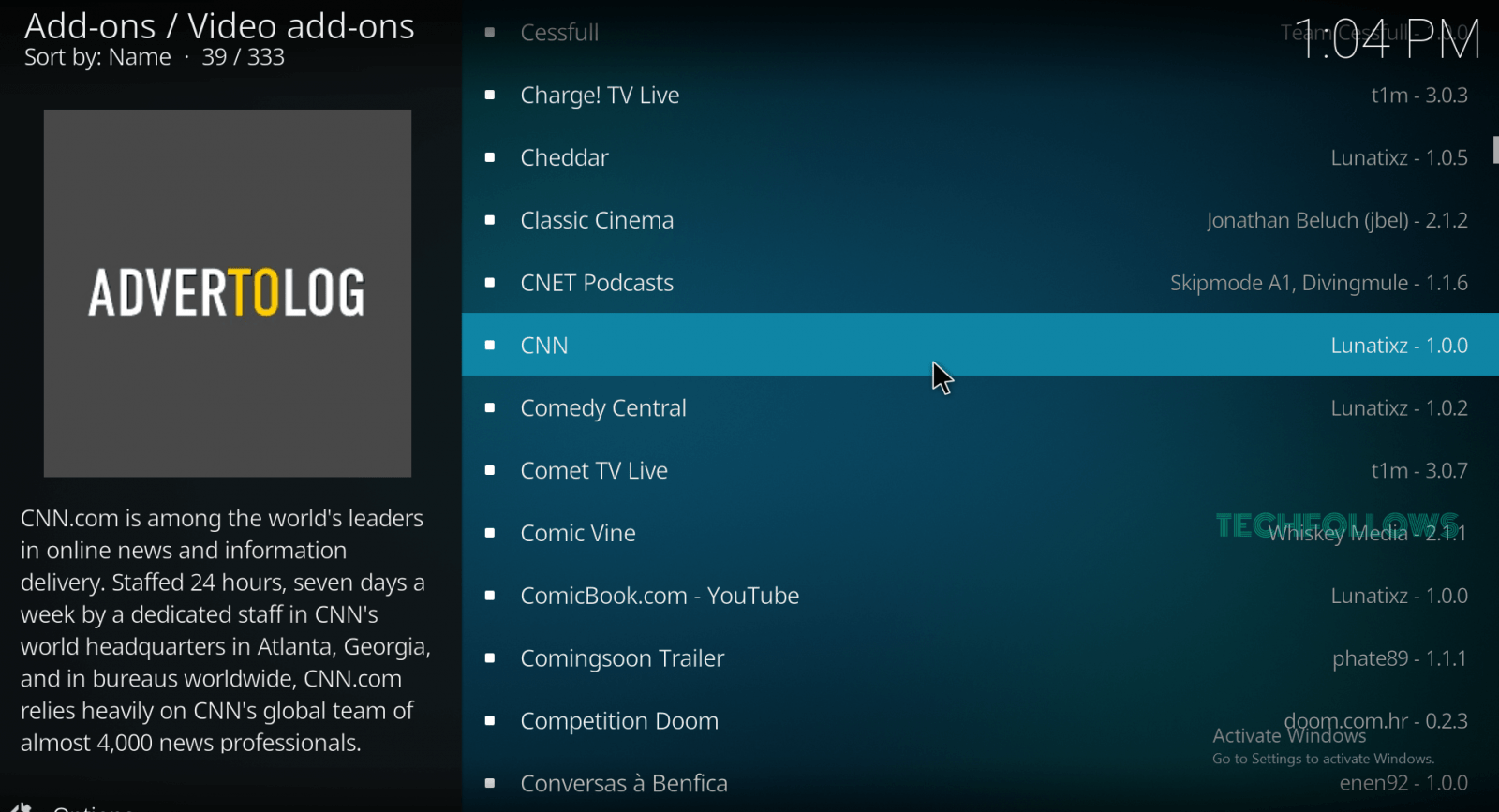Click the t1m - 3.0.3 version text
The image size is (1499, 812).
pyautogui.click(x=1419, y=95)
